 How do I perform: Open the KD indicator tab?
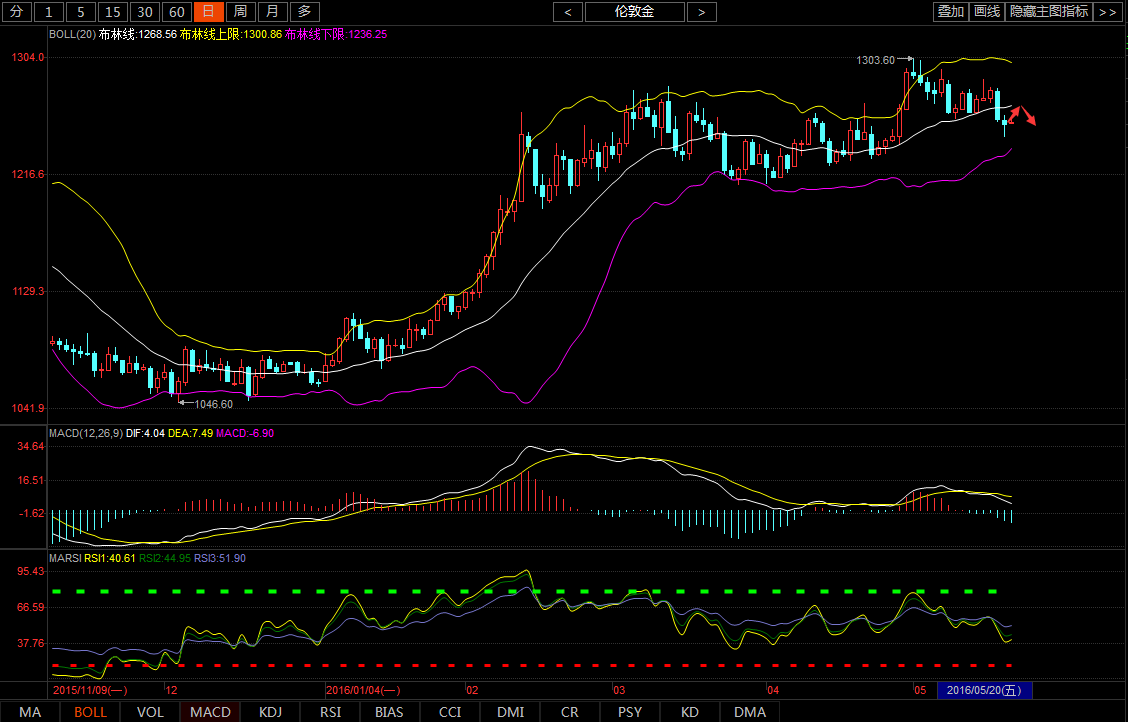pos(690,712)
